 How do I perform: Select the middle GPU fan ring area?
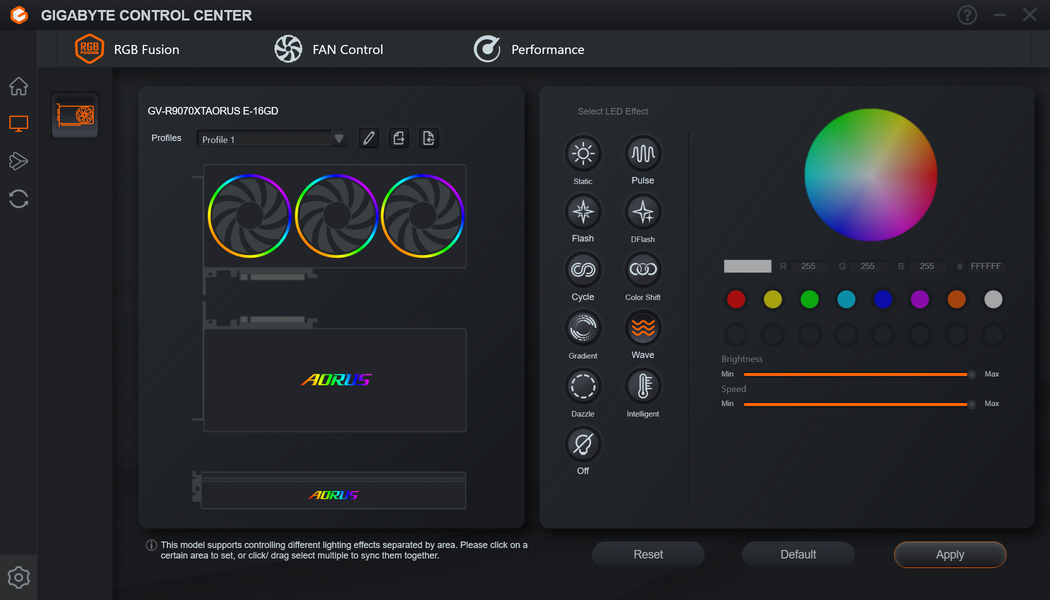coord(335,216)
